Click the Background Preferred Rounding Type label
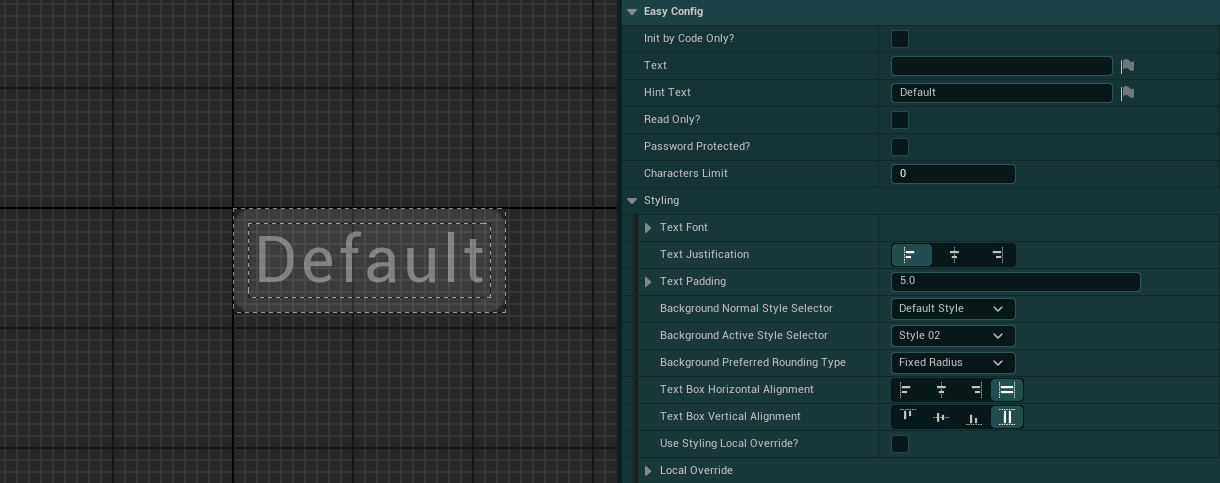Viewport: 1220px width, 483px height. click(x=753, y=363)
